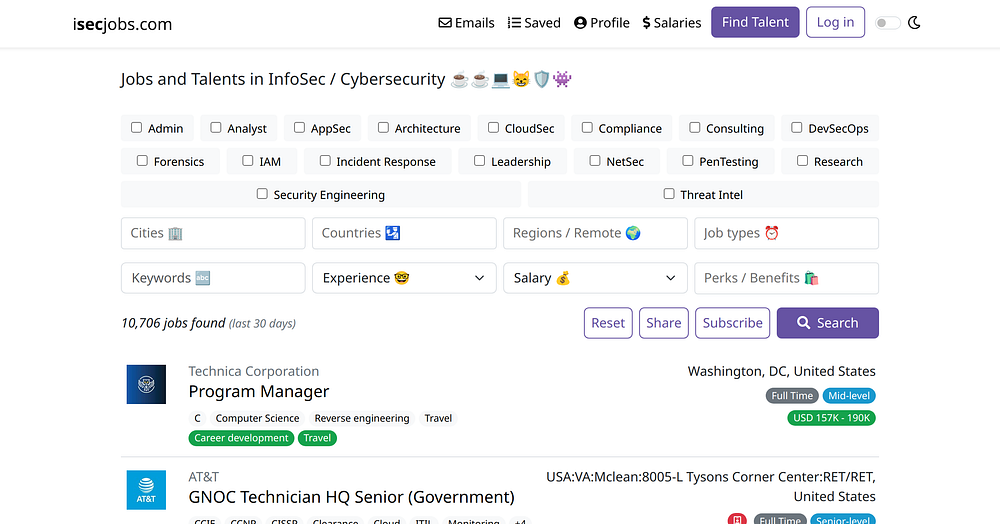Toggle the dark mode switch
Image resolution: width=1000 pixels, height=524 pixels.
(x=887, y=23)
